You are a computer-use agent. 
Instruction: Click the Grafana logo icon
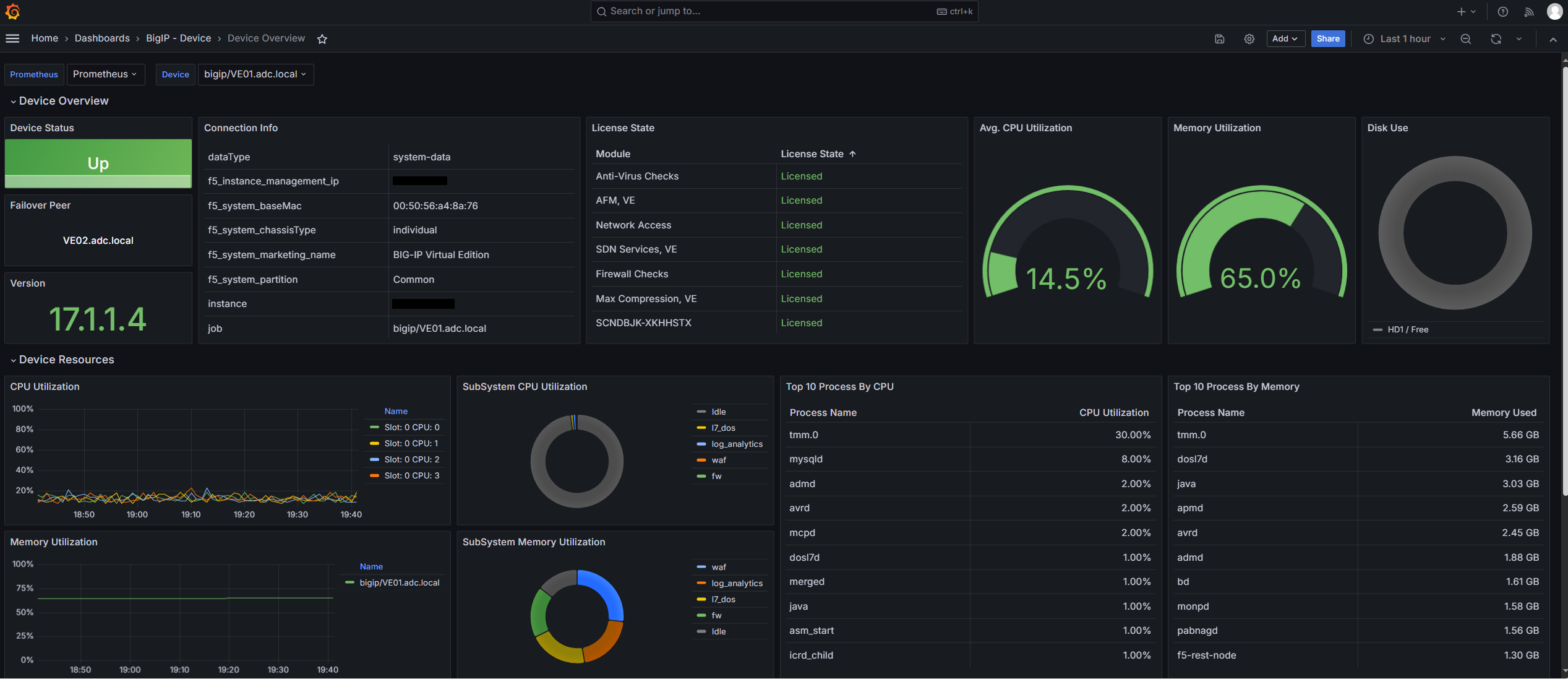[13, 11]
